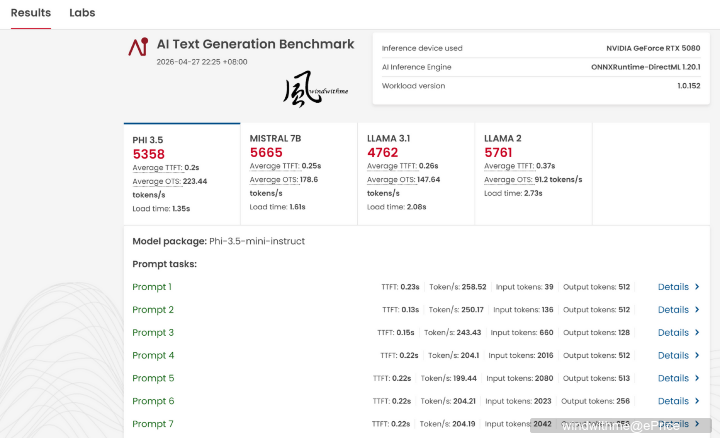Image resolution: width=720 pixels, height=438 pixels.
Task: Open the Labs tab
Action: click(x=82, y=13)
